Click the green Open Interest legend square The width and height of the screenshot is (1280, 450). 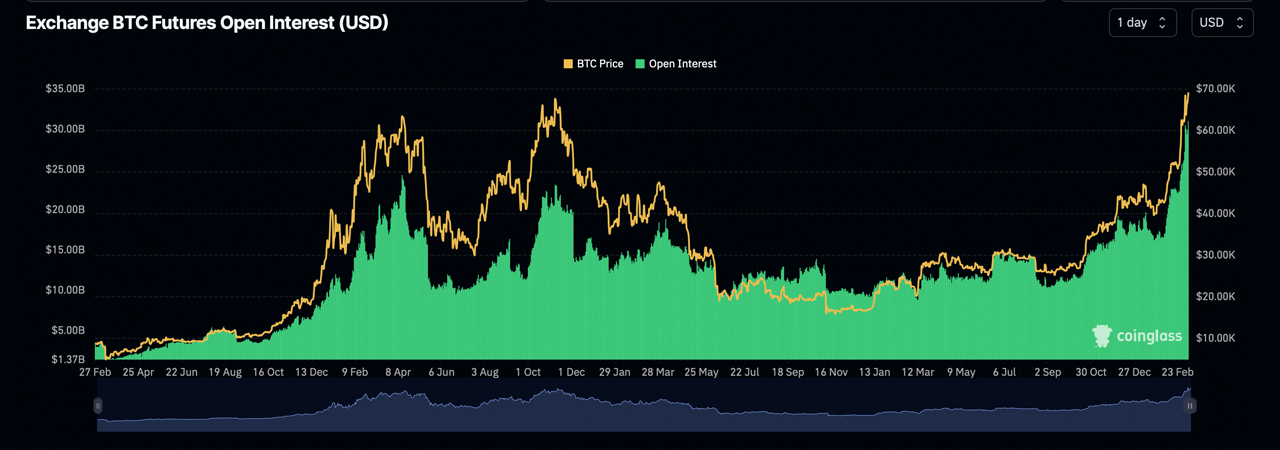point(640,64)
